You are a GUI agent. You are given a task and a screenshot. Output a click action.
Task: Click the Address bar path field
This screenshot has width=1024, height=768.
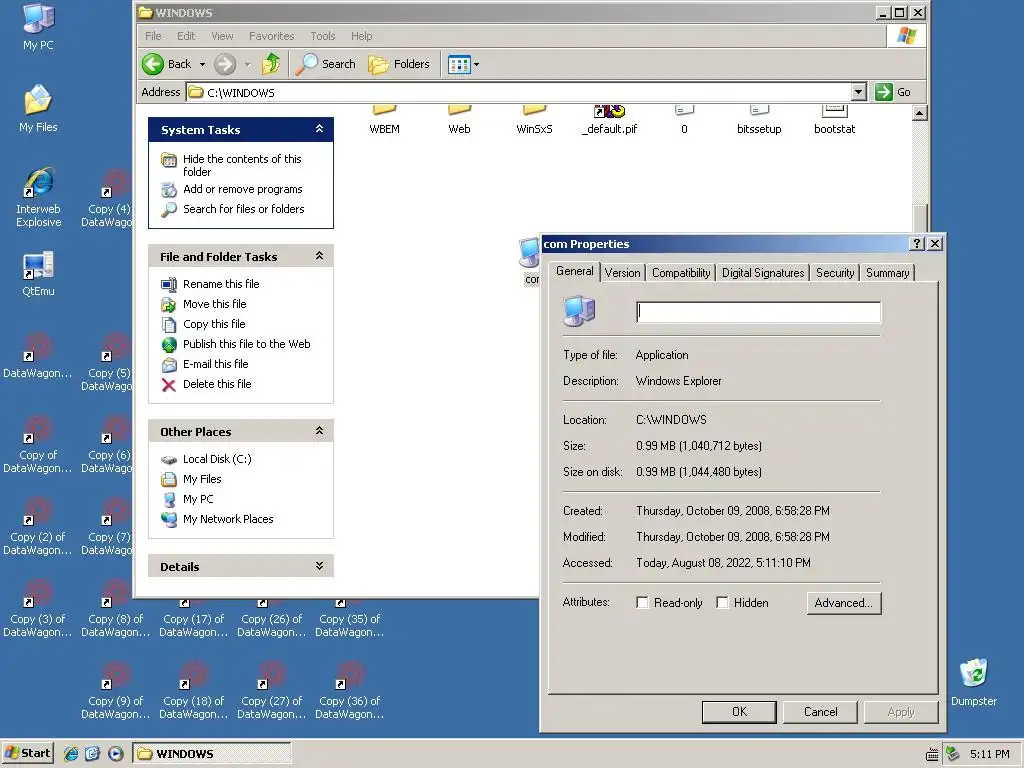[519, 92]
